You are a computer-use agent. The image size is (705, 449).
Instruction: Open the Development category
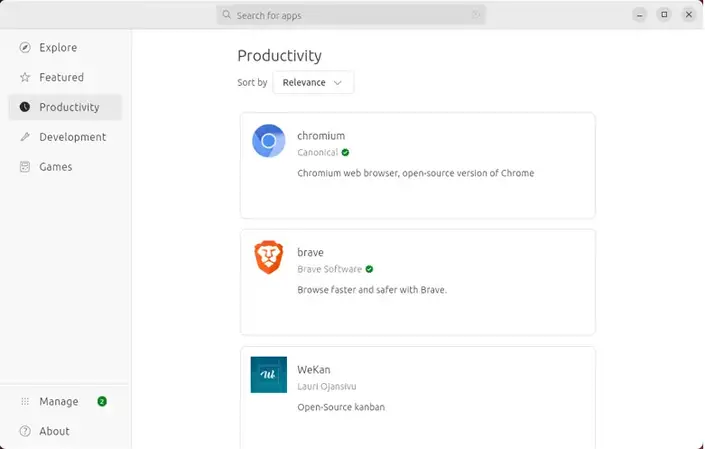[65, 137]
